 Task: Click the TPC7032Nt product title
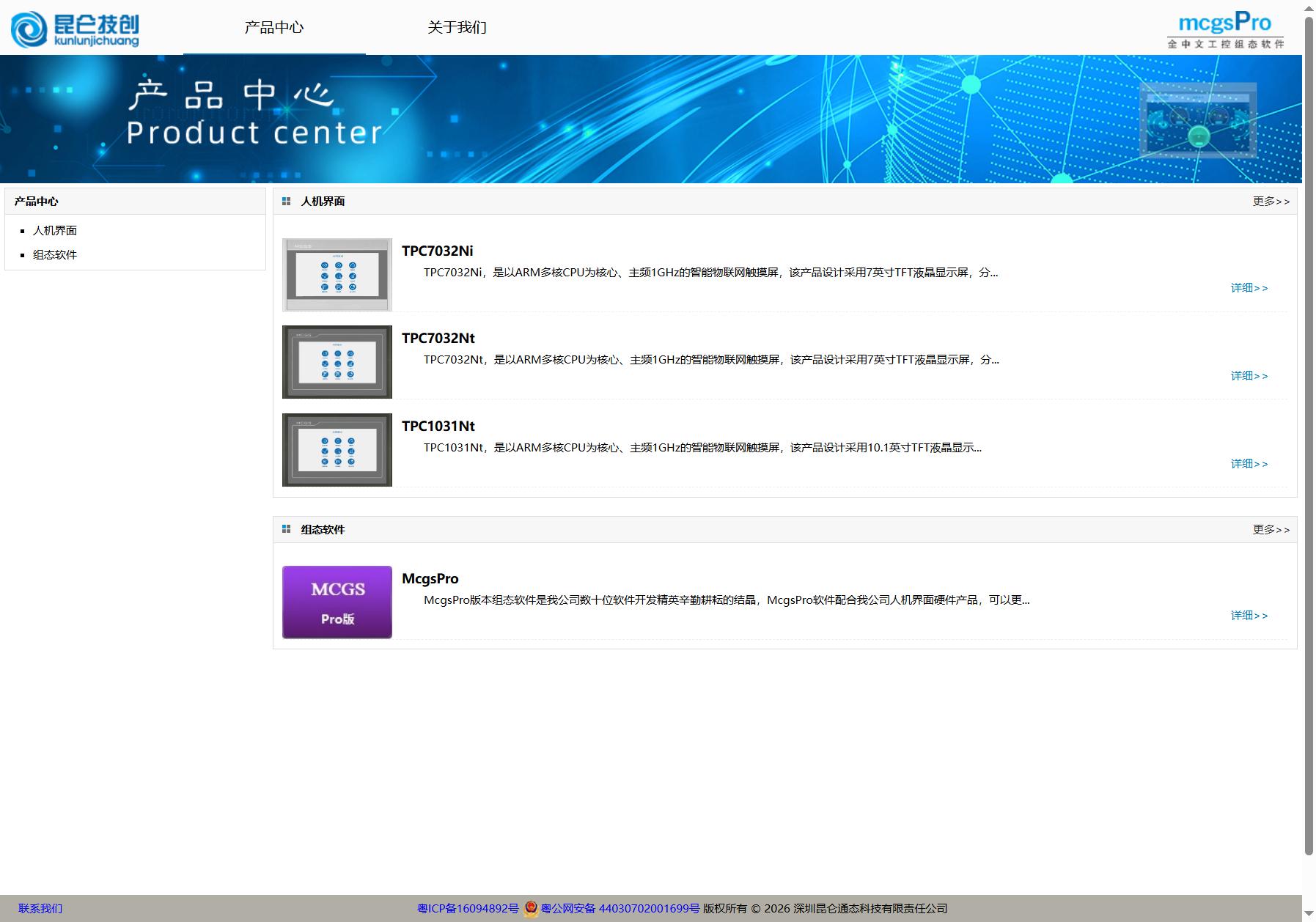pyautogui.click(x=438, y=338)
